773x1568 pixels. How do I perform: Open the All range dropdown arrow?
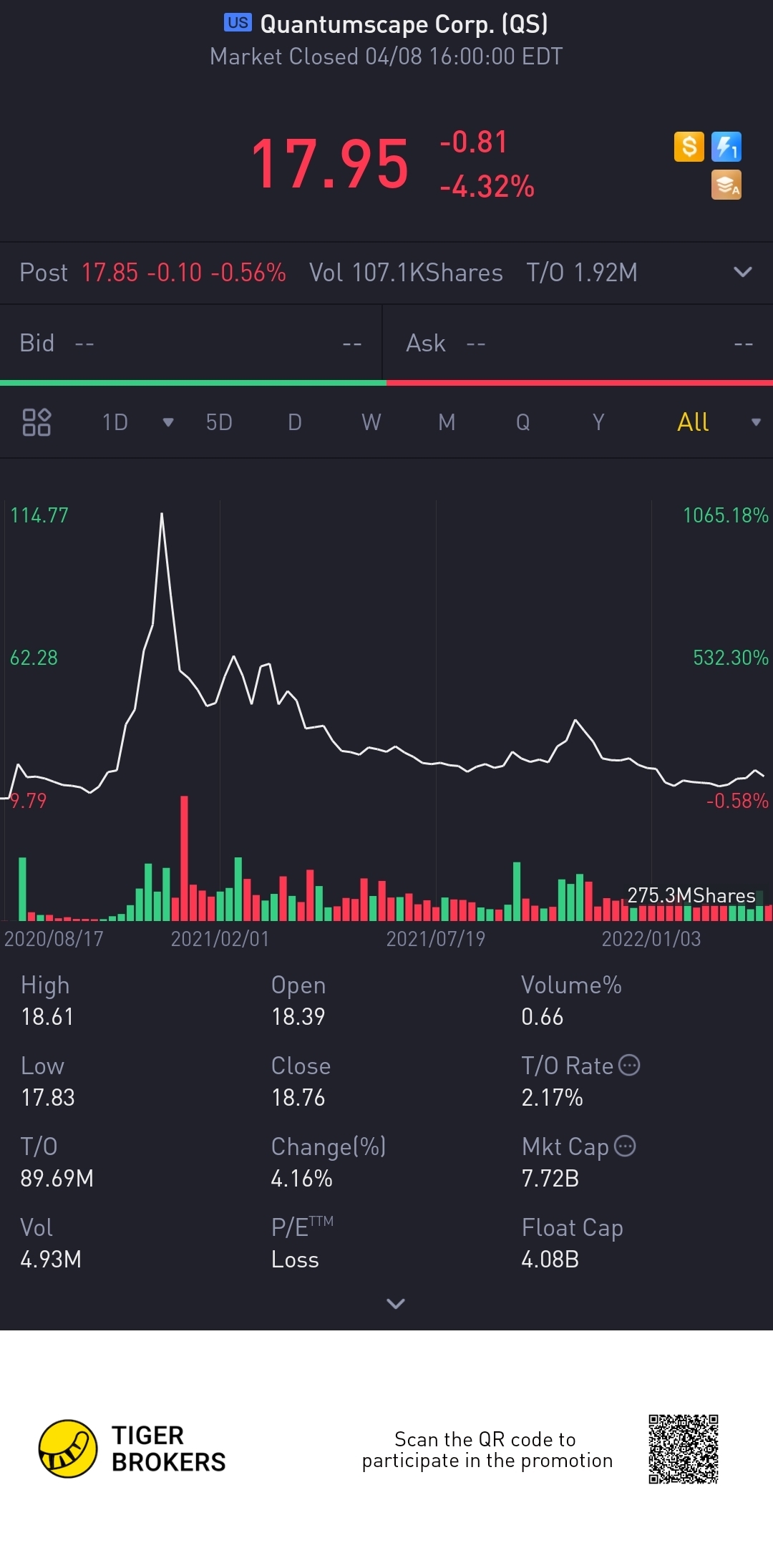(756, 422)
